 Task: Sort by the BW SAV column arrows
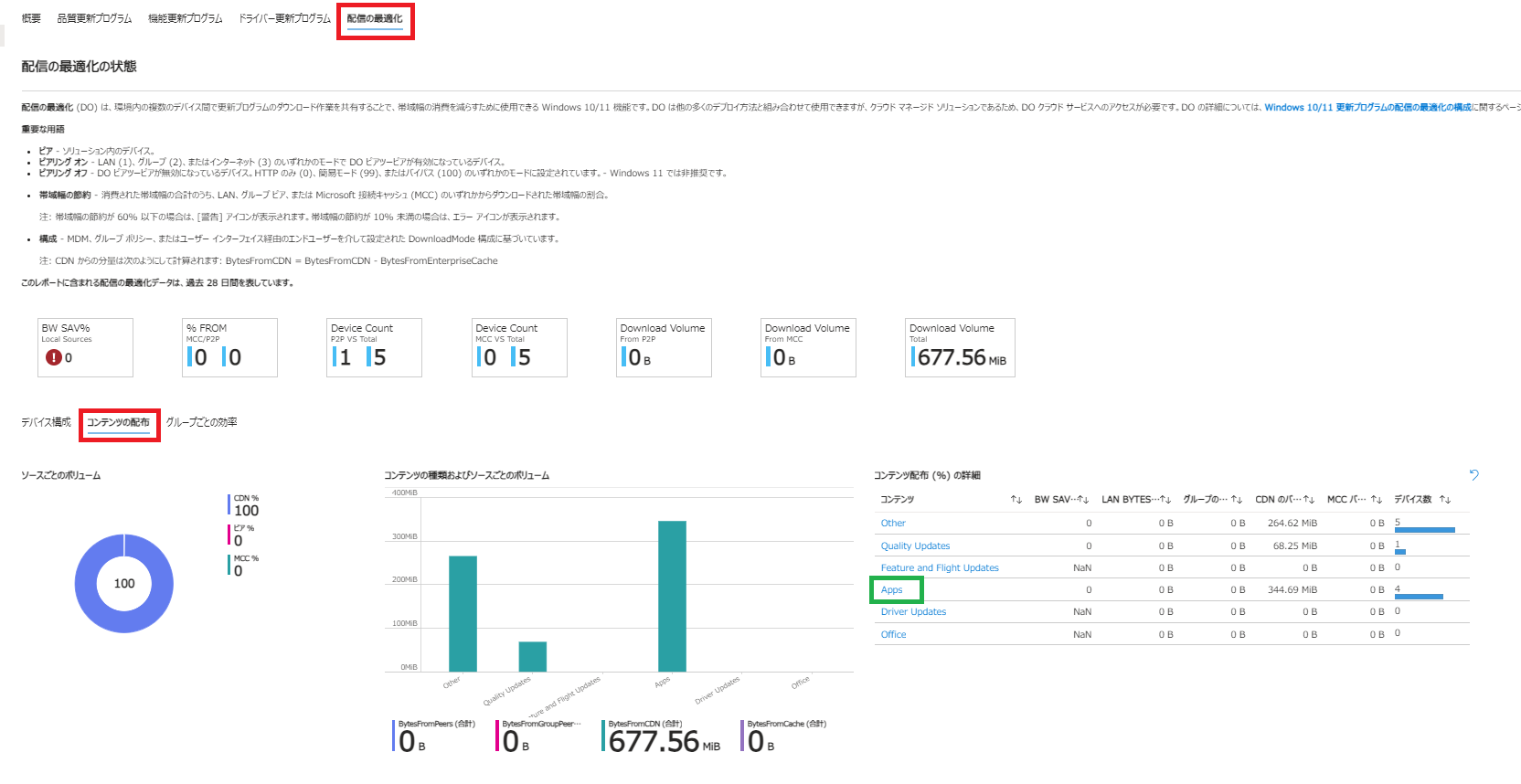point(1083,500)
